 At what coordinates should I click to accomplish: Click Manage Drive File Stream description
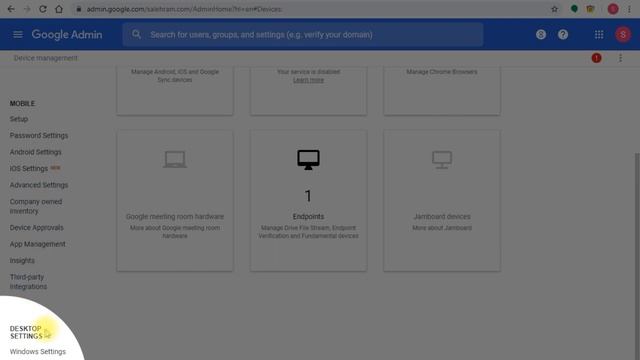[308, 232]
